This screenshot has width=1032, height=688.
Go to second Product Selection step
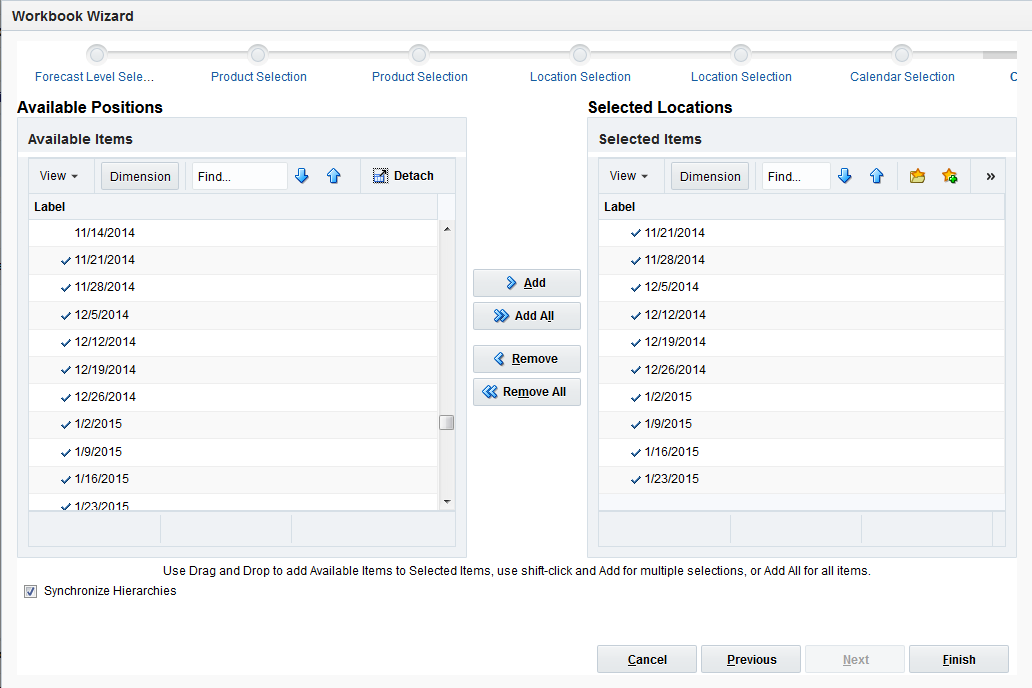pos(420,77)
